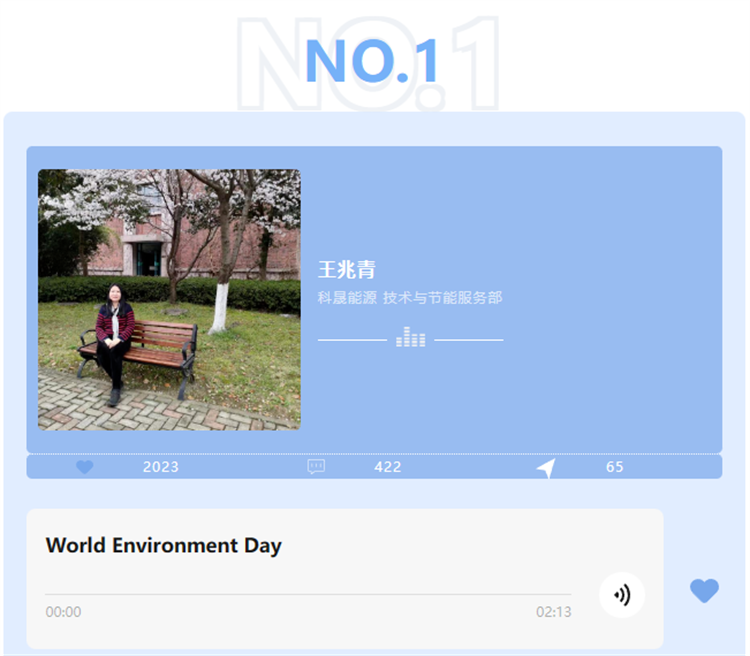Select the name 王兆青
Screen dimensions: 750x656
pos(347,269)
